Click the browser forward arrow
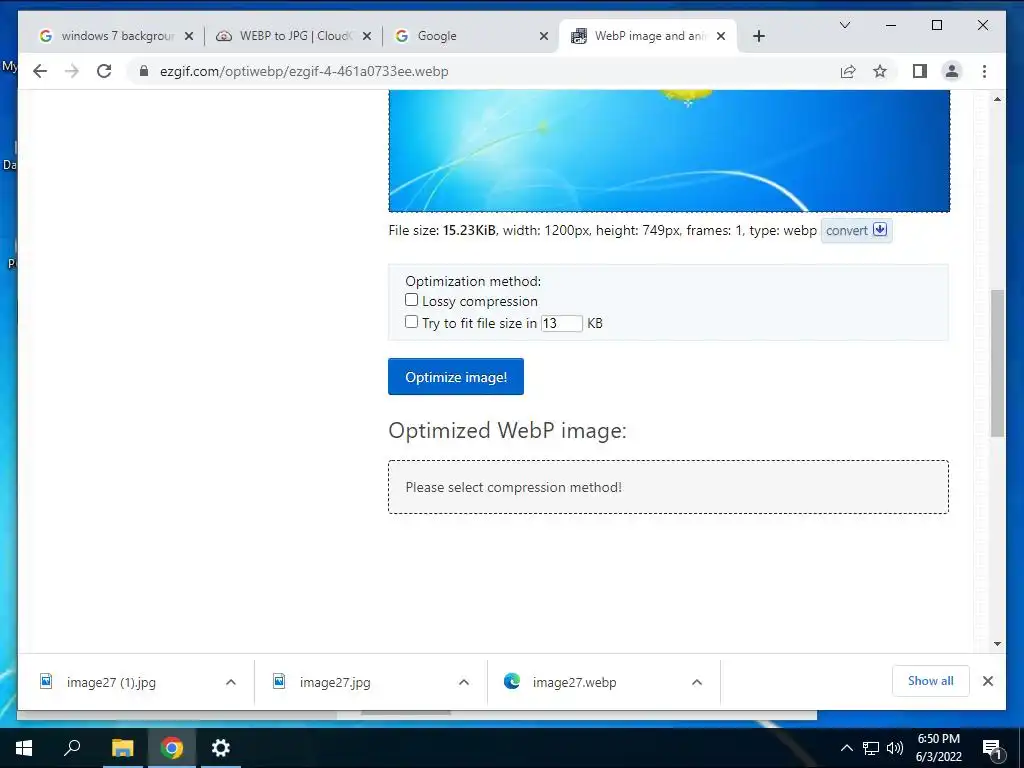Screen dimensions: 1024x768 (72, 71)
